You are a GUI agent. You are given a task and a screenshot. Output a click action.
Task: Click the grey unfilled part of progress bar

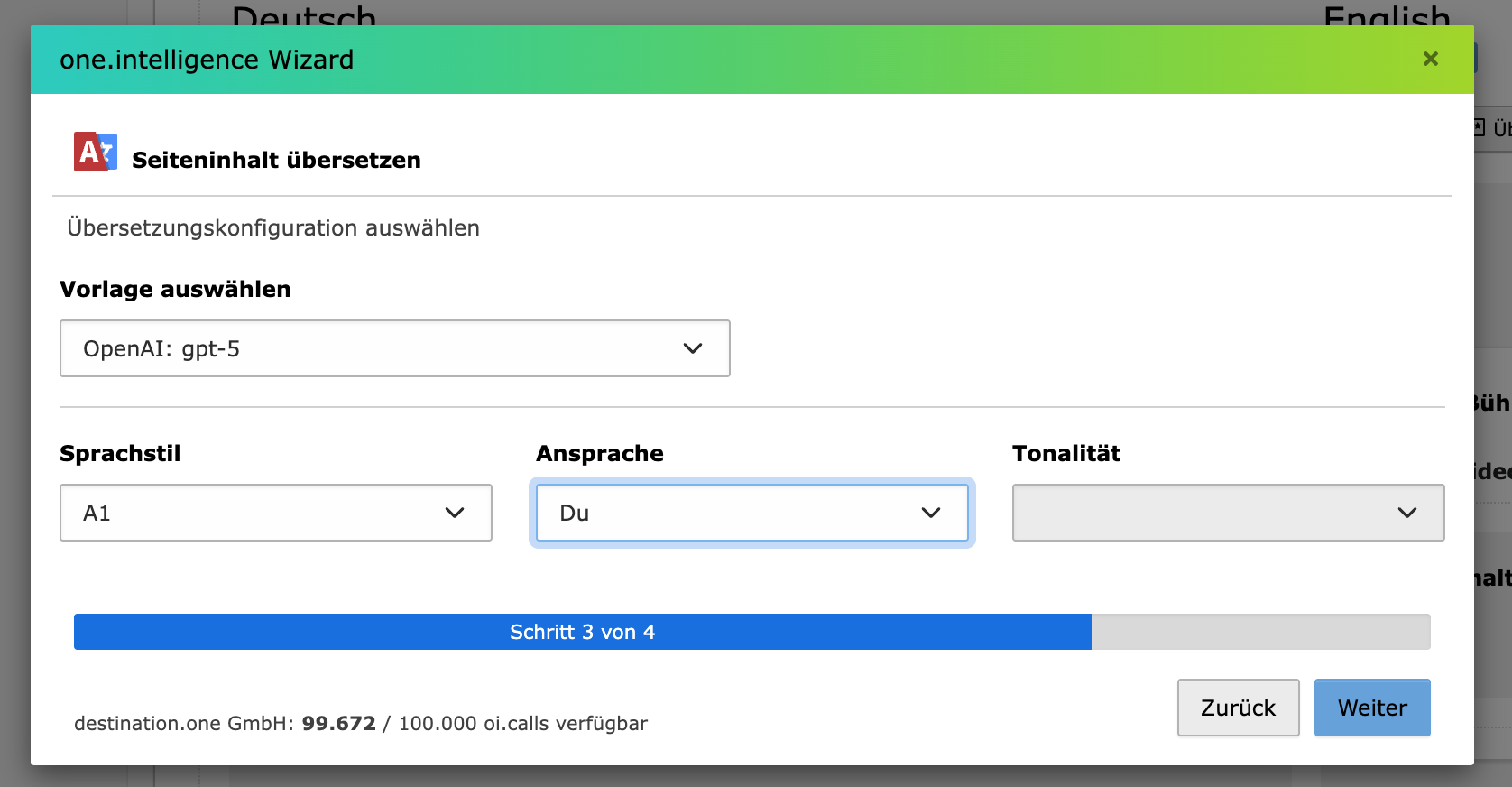pyautogui.click(x=1260, y=632)
